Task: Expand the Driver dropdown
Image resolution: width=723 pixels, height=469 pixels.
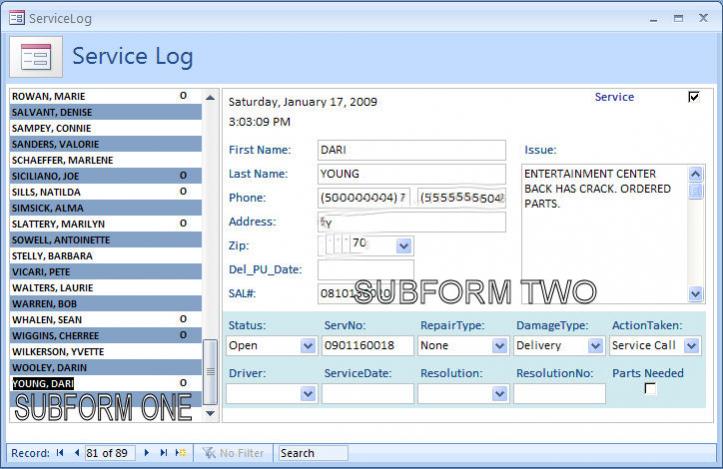Action: pos(308,394)
